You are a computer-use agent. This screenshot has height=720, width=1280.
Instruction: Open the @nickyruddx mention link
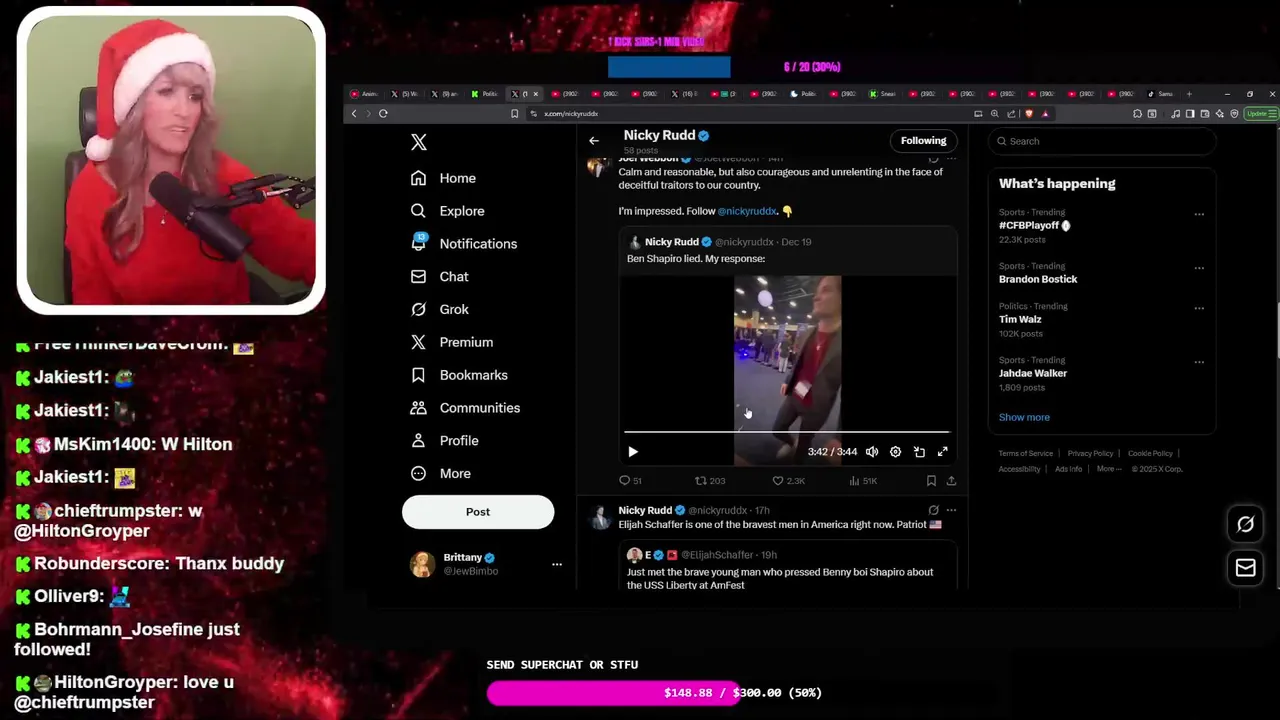pyautogui.click(x=747, y=211)
